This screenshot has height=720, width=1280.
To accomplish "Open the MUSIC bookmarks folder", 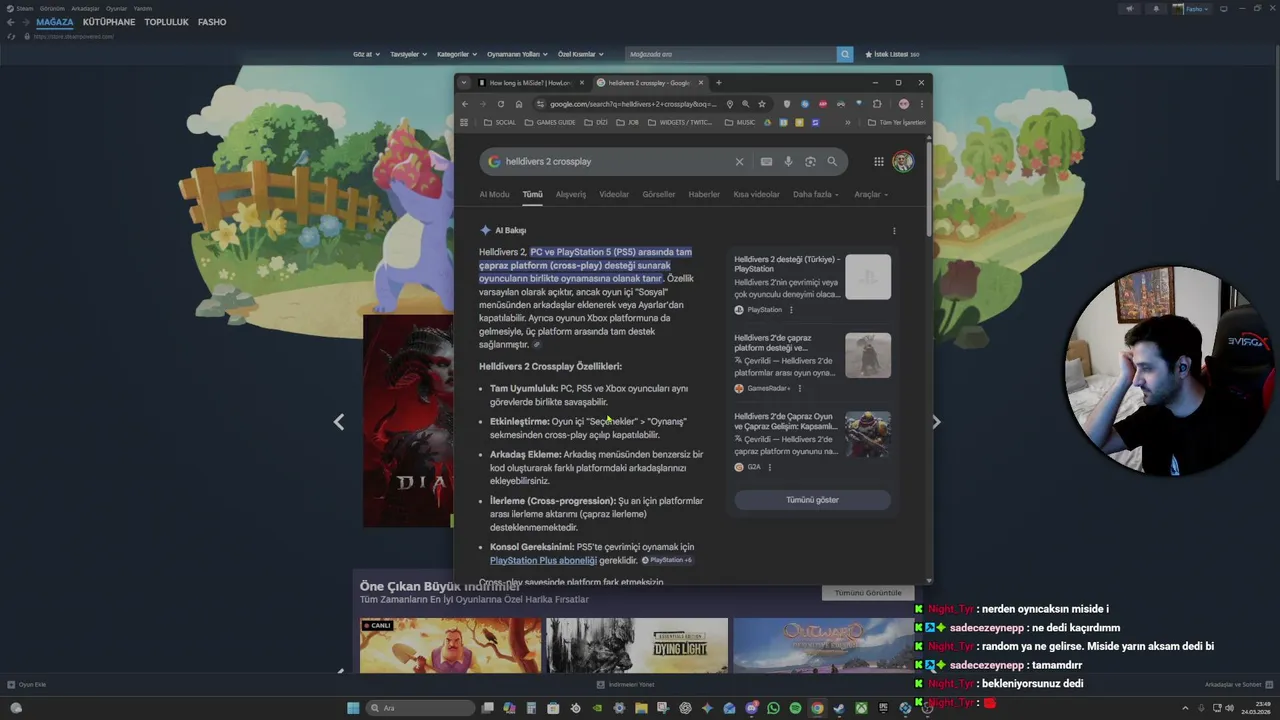I will (740, 123).
